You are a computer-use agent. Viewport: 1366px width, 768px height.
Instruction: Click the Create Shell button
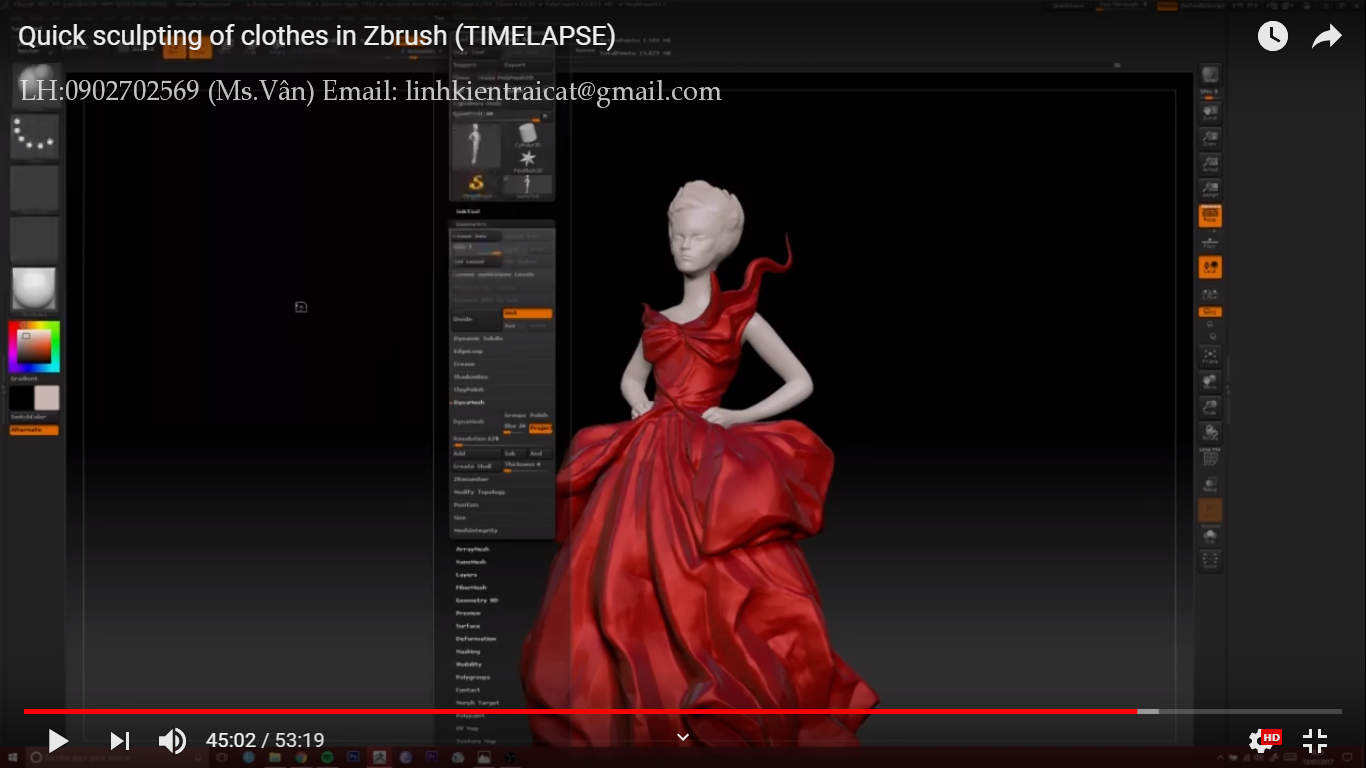[x=476, y=466]
